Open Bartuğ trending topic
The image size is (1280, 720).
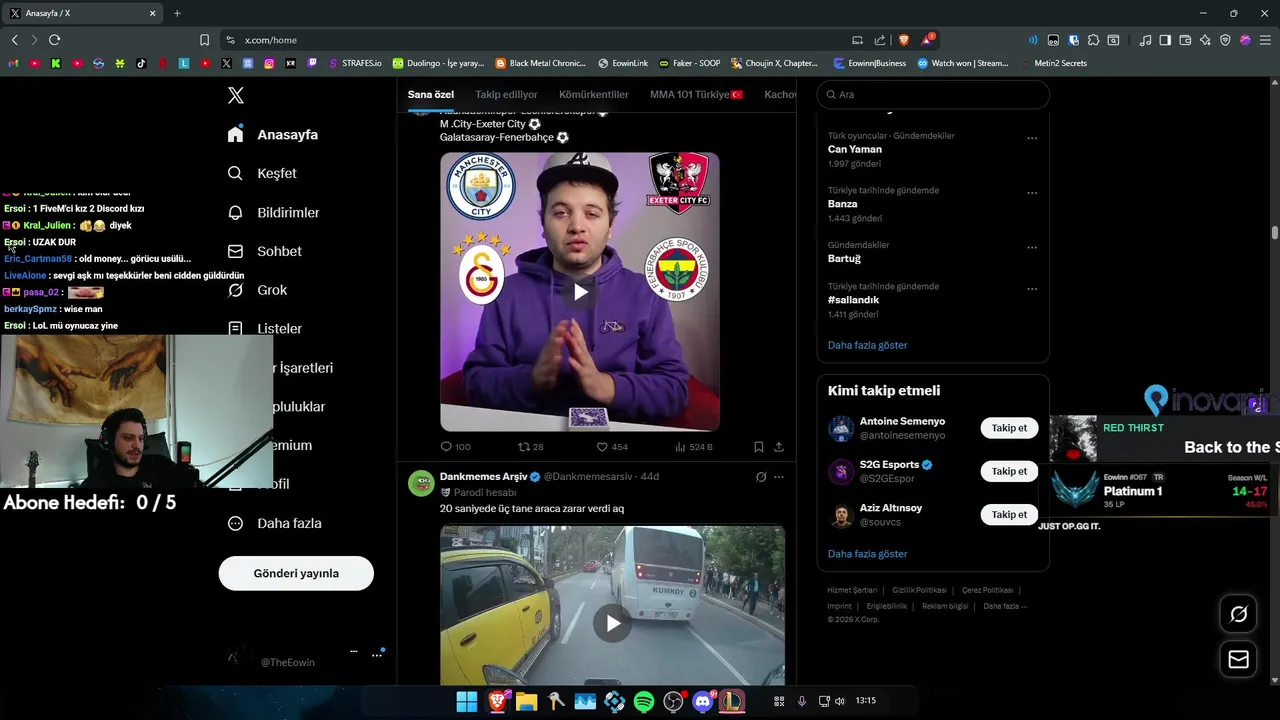(x=844, y=258)
